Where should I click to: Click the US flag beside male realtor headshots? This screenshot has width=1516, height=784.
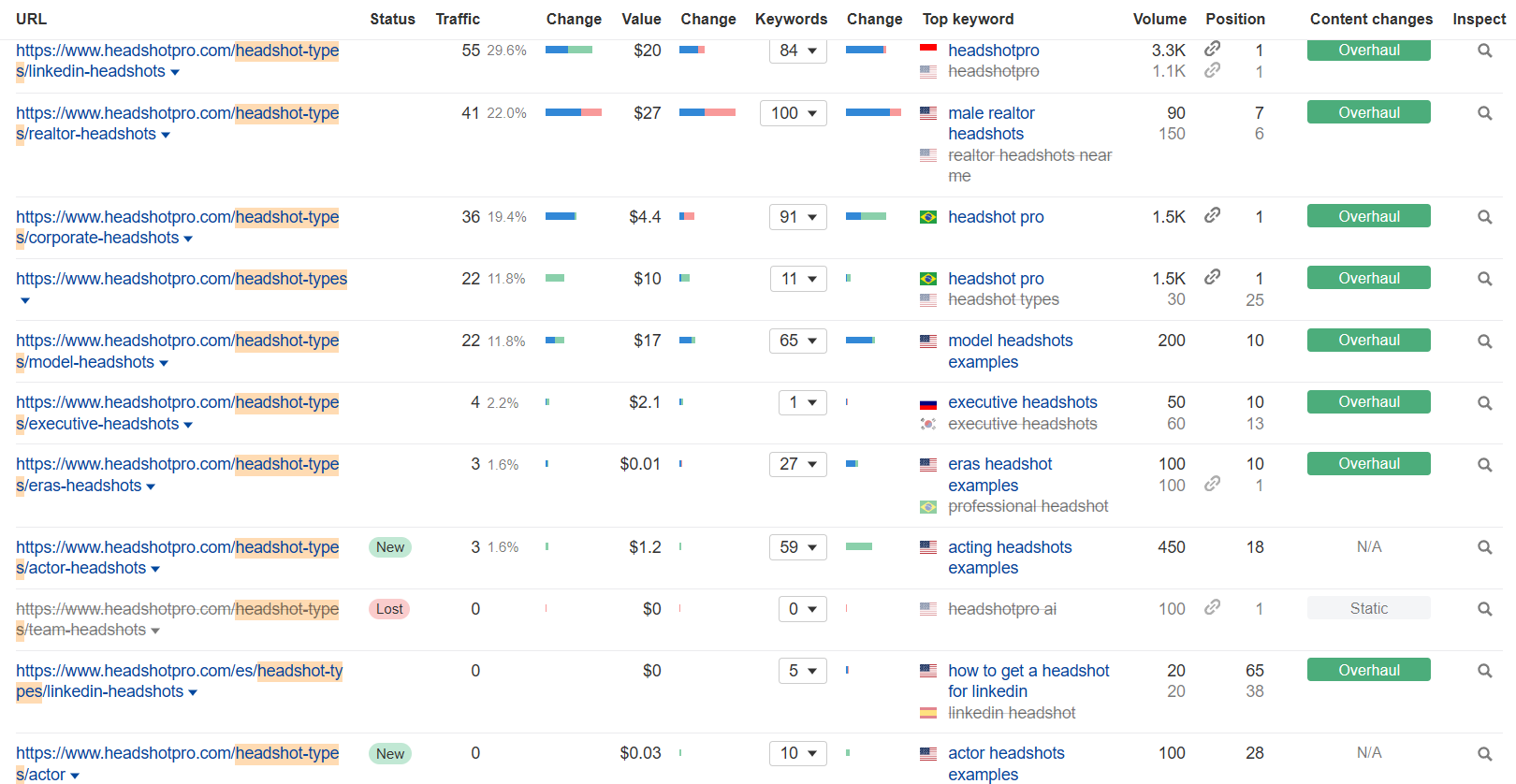click(x=928, y=113)
